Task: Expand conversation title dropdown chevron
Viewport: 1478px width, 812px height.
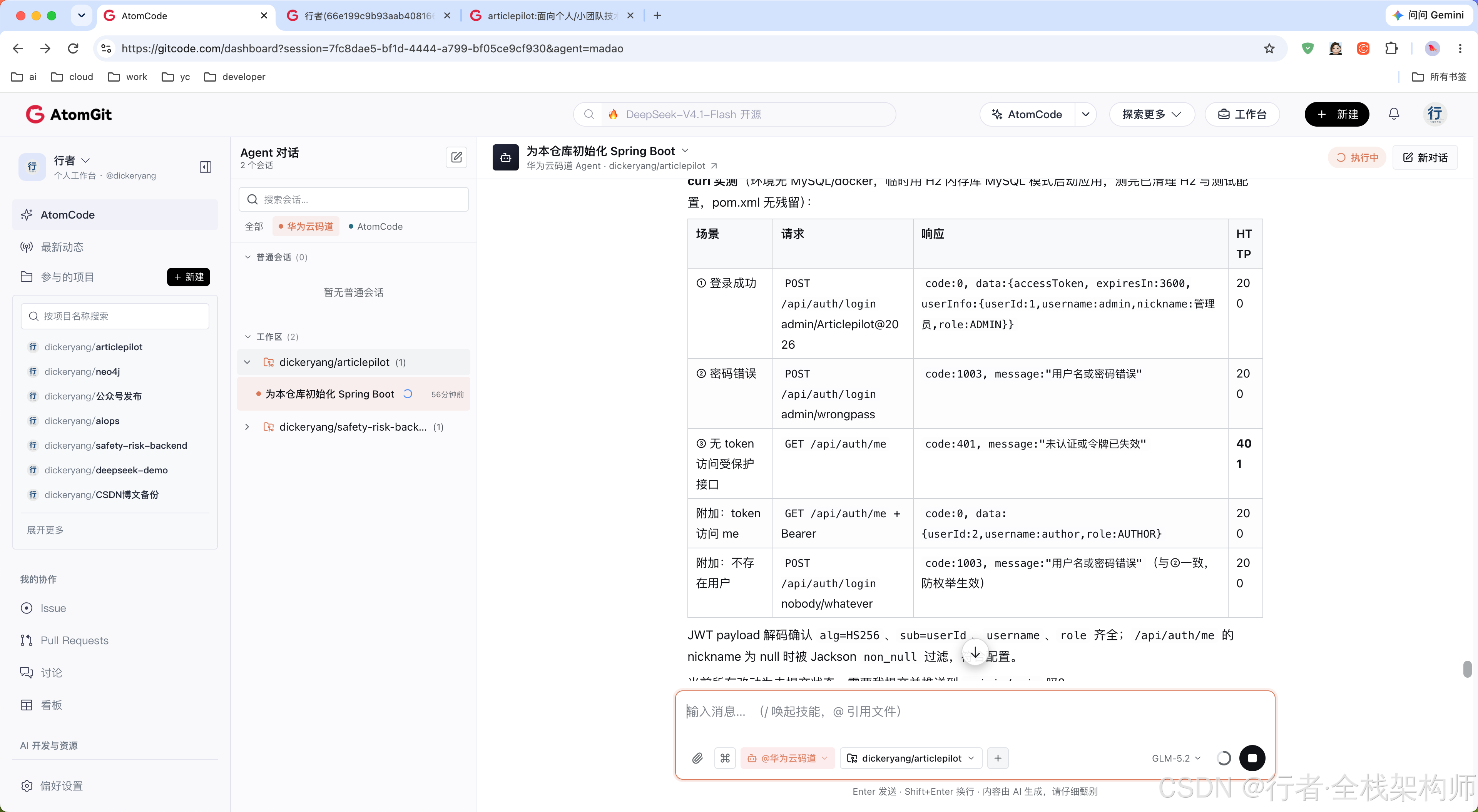Action: click(685, 151)
